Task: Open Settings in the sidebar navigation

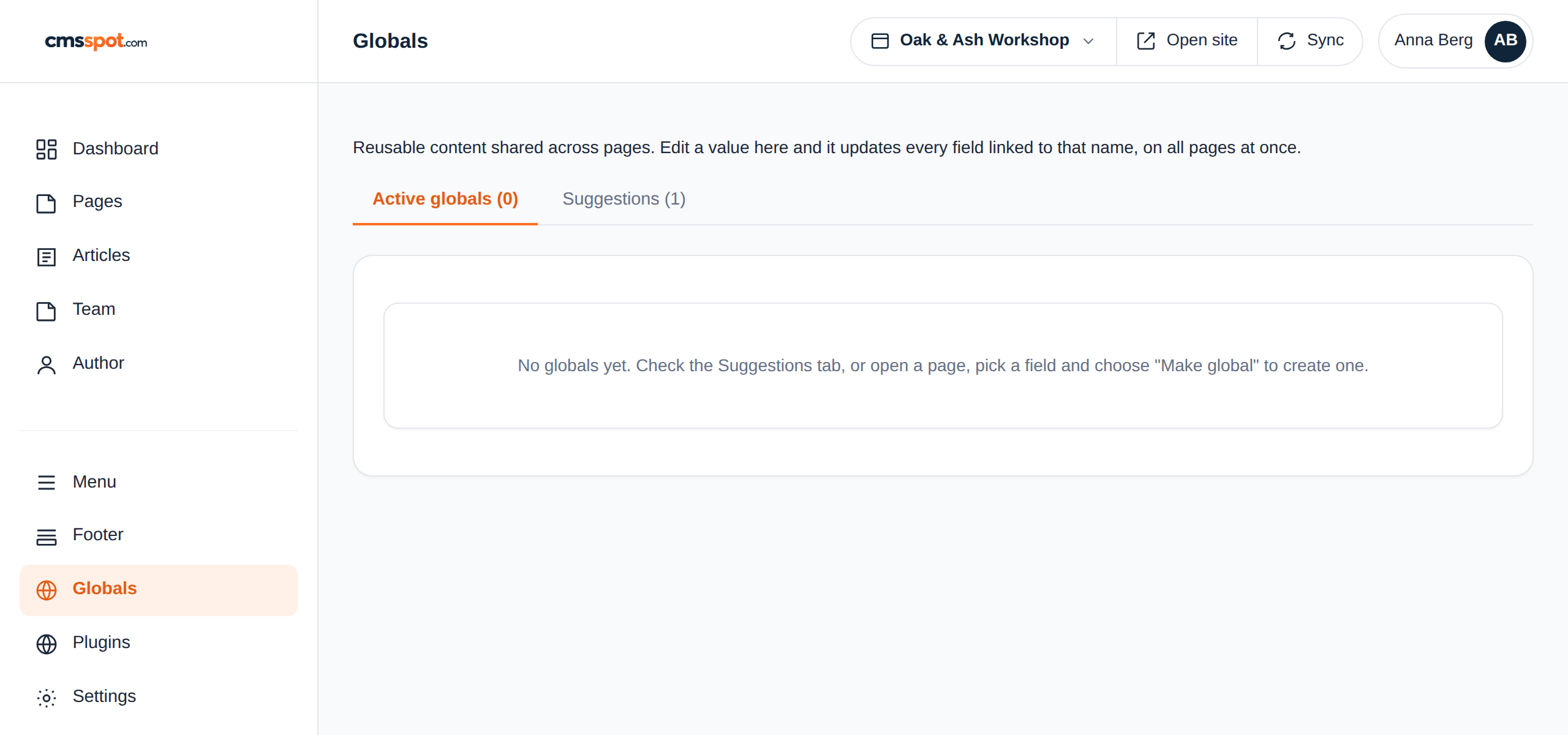Action: (159, 697)
